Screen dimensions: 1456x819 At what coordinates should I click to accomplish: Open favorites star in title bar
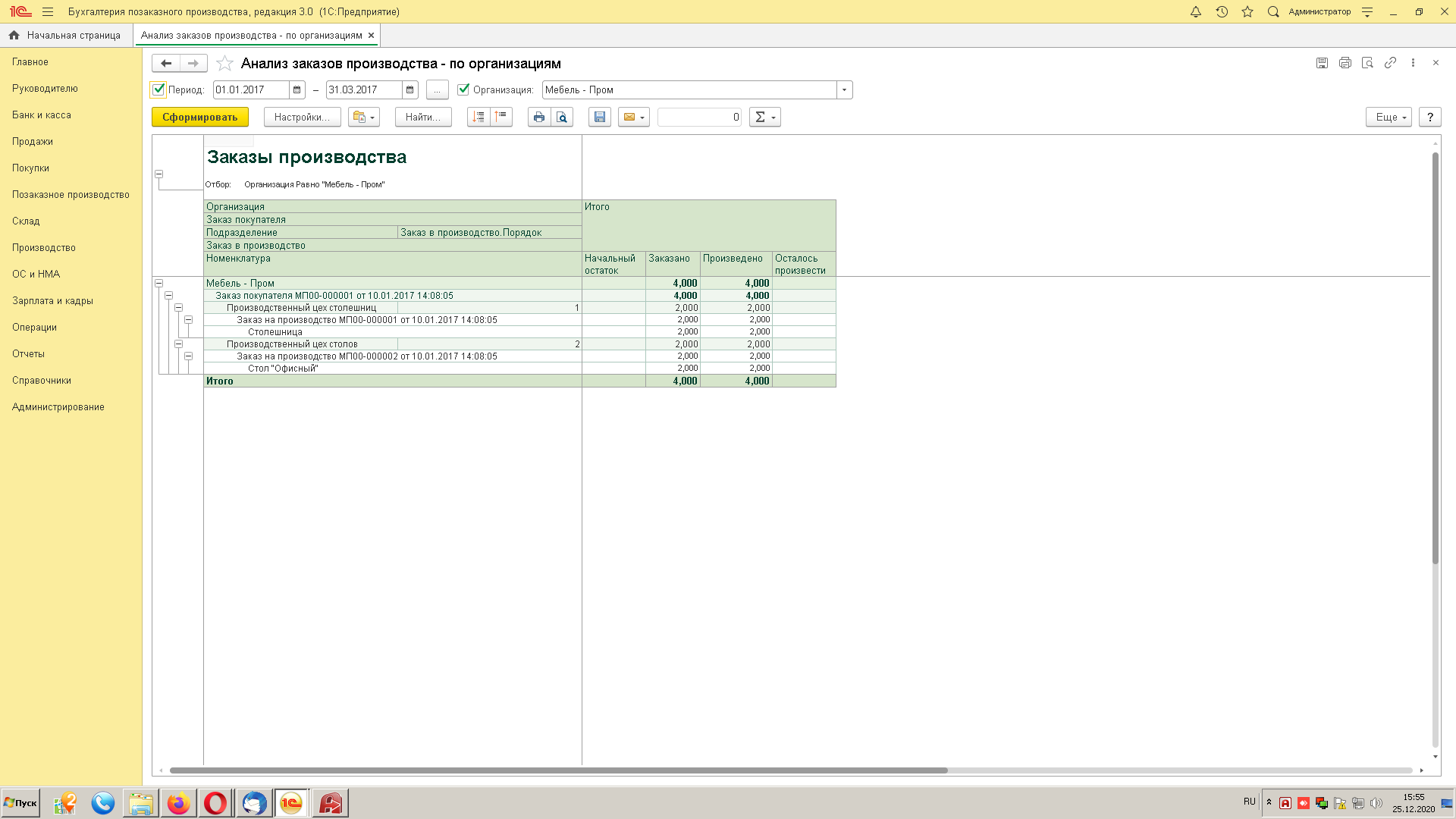tap(1247, 11)
